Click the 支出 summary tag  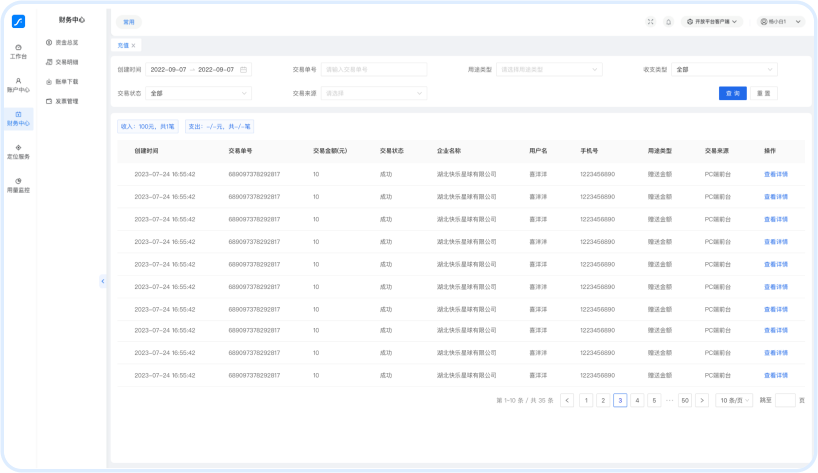pos(219,126)
